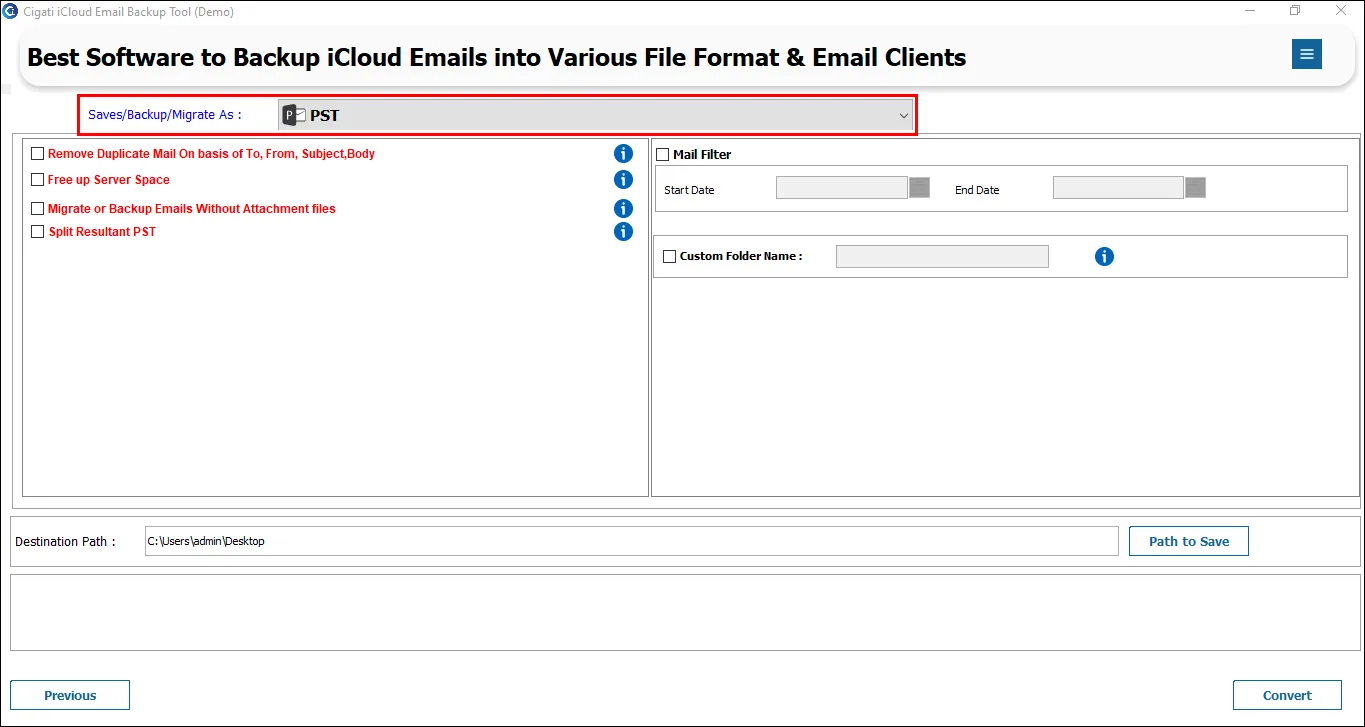The height and width of the screenshot is (727, 1365).
Task: Click the Custom Folder Name input field
Action: pos(942,257)
